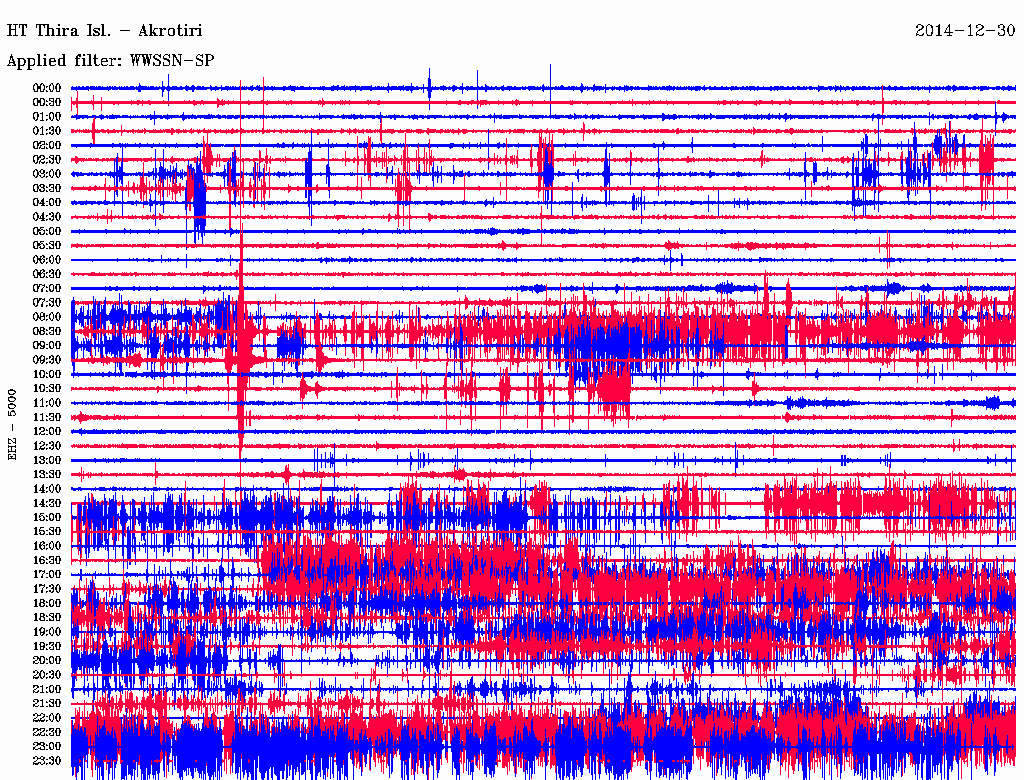This screenshot has width=1024, height=780.
Task: Select the 16:30 time label
Action: [47, 561]
